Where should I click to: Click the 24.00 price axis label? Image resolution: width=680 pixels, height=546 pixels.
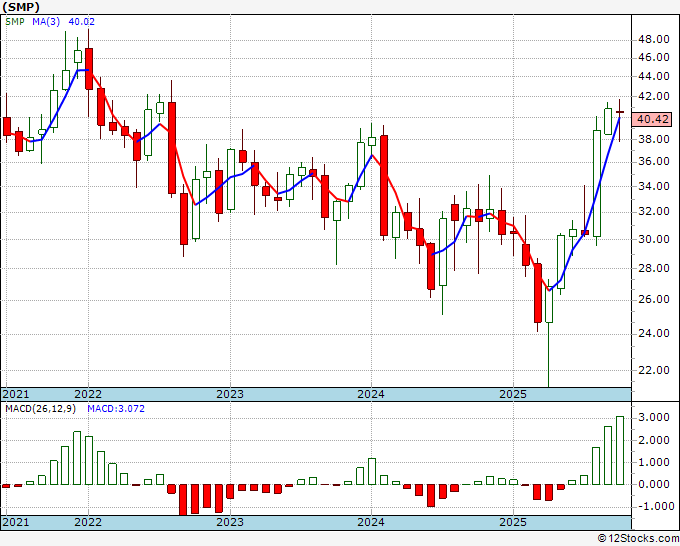tap(654, 333)
